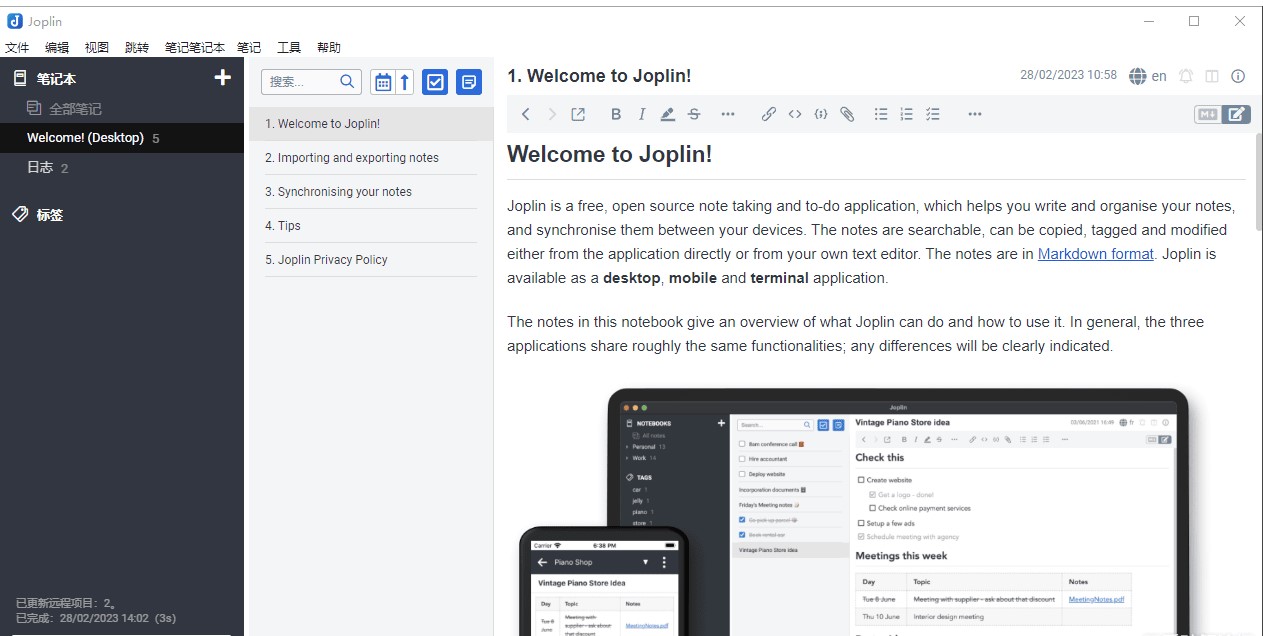This screenshot has height=636, width=1263.
Task: Click the Welcome to Joplin! heading in note body
Action: click(x=609, y=154)
